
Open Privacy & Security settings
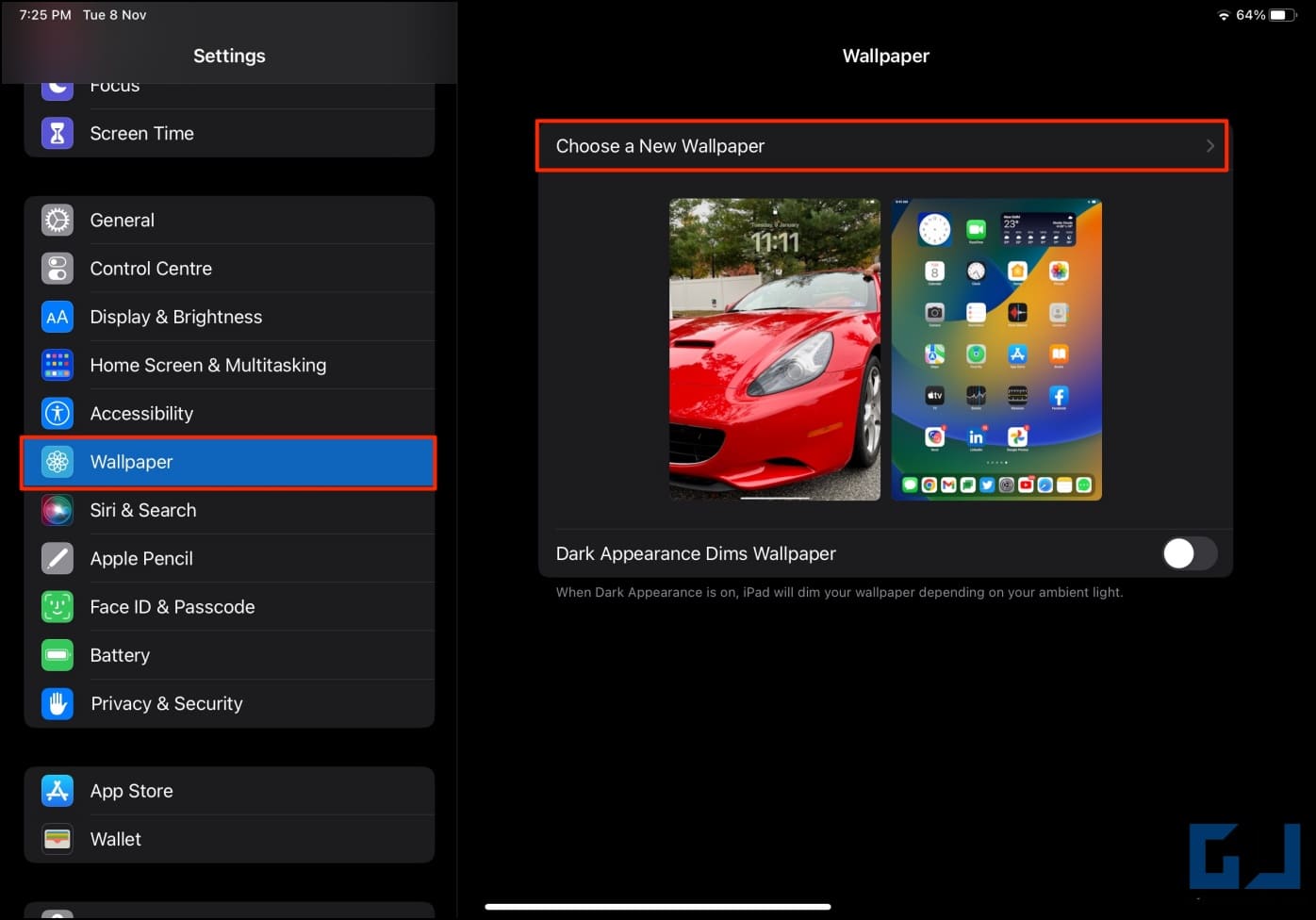[x=229, y=703]
